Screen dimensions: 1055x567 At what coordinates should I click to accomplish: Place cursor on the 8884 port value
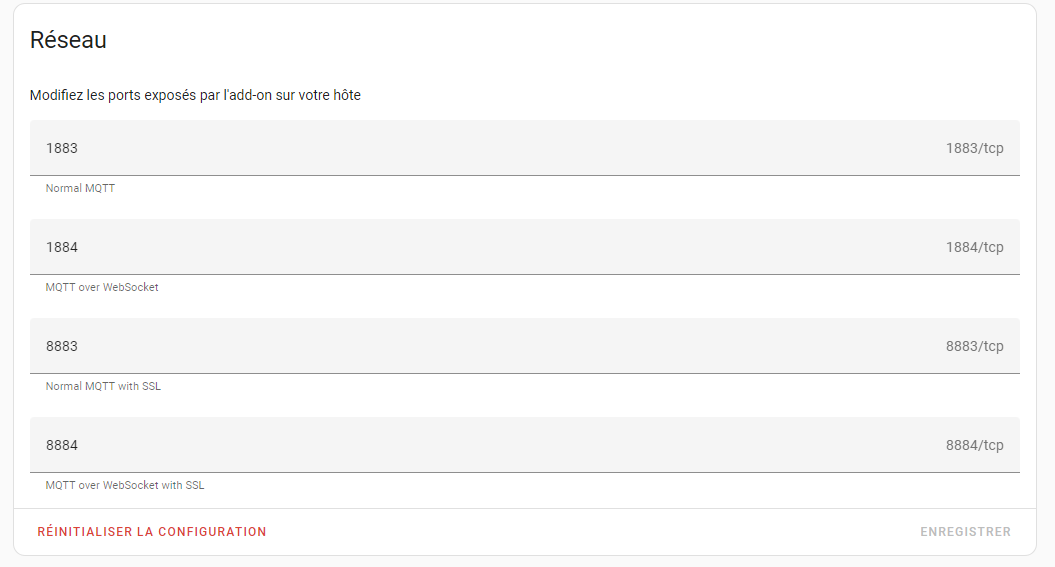(62, 445)
